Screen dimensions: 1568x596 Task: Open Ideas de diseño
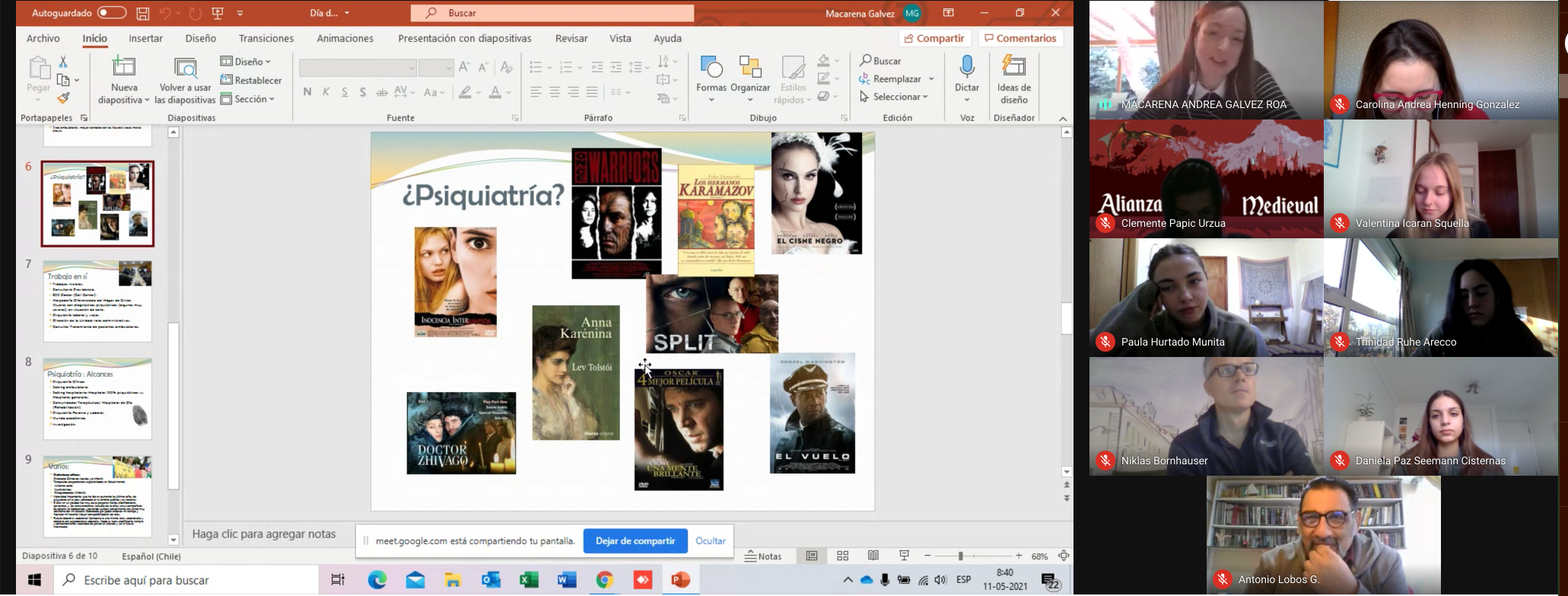(x=1014, y=79)
